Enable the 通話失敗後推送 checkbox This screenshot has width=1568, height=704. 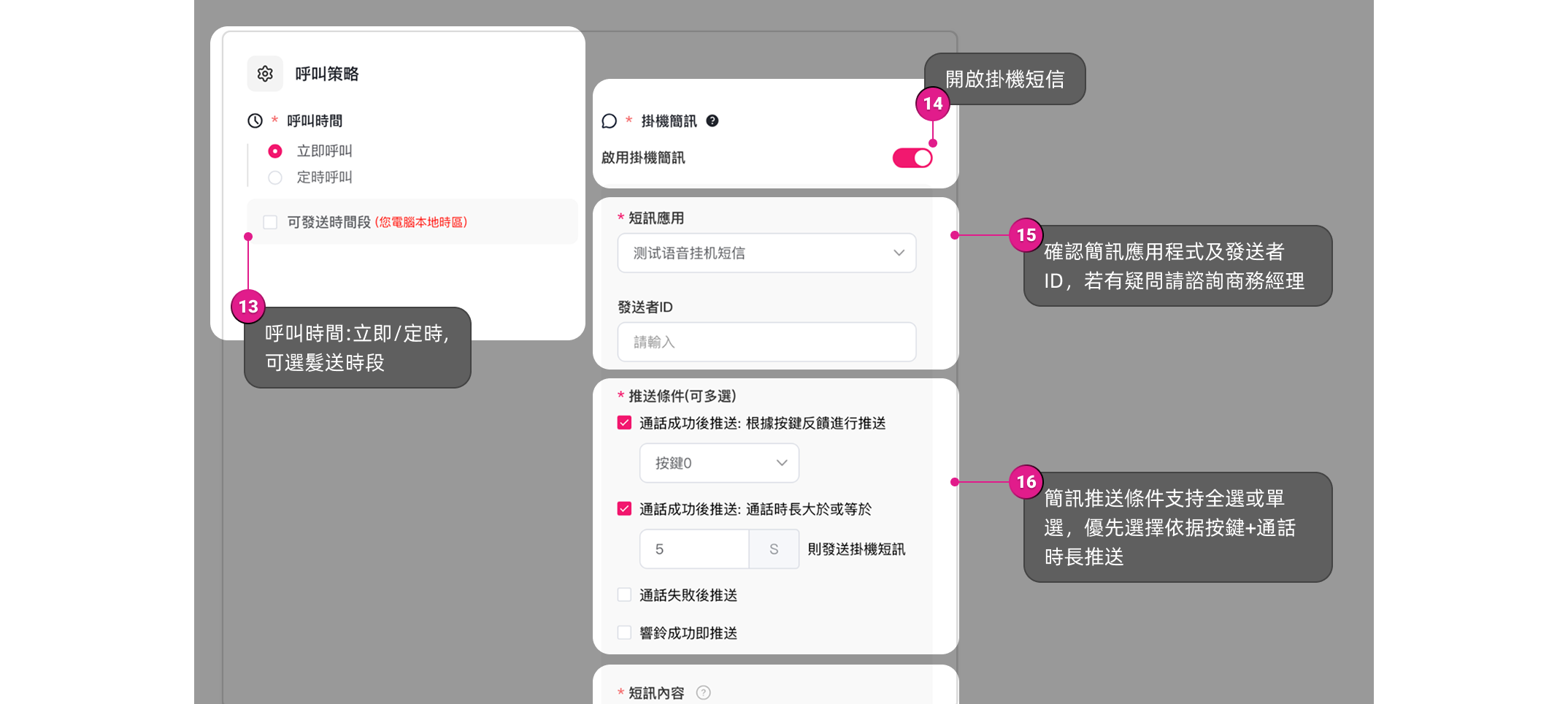coord(624,594)
